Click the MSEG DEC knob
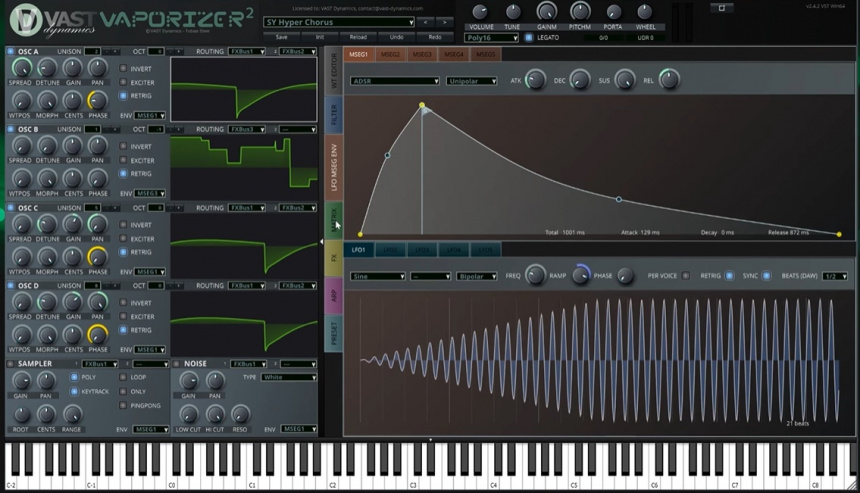Image resolution: width=860 pixels, height=493 pixels. click(580, 80)
